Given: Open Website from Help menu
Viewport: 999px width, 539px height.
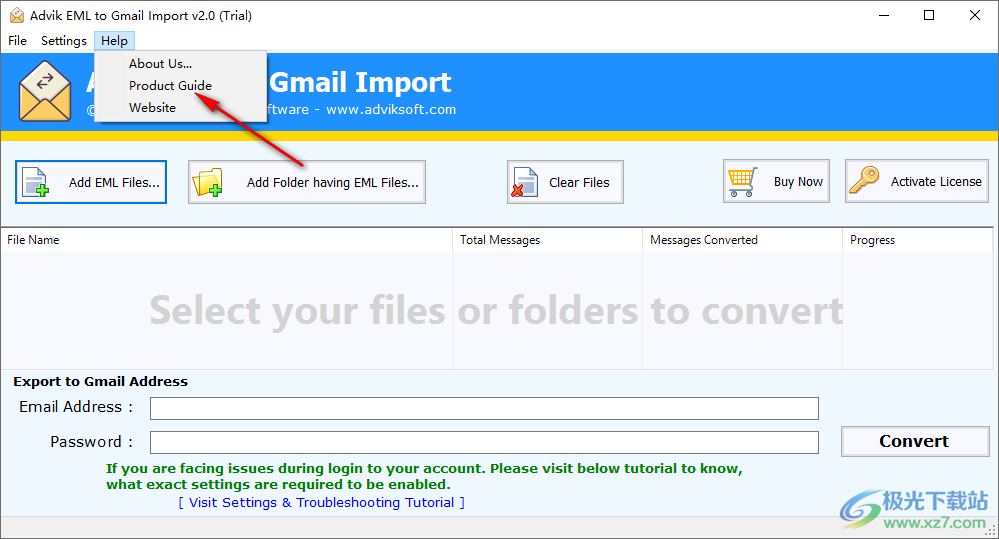Looking at the screenshot, I should click(x=152, y=108).
